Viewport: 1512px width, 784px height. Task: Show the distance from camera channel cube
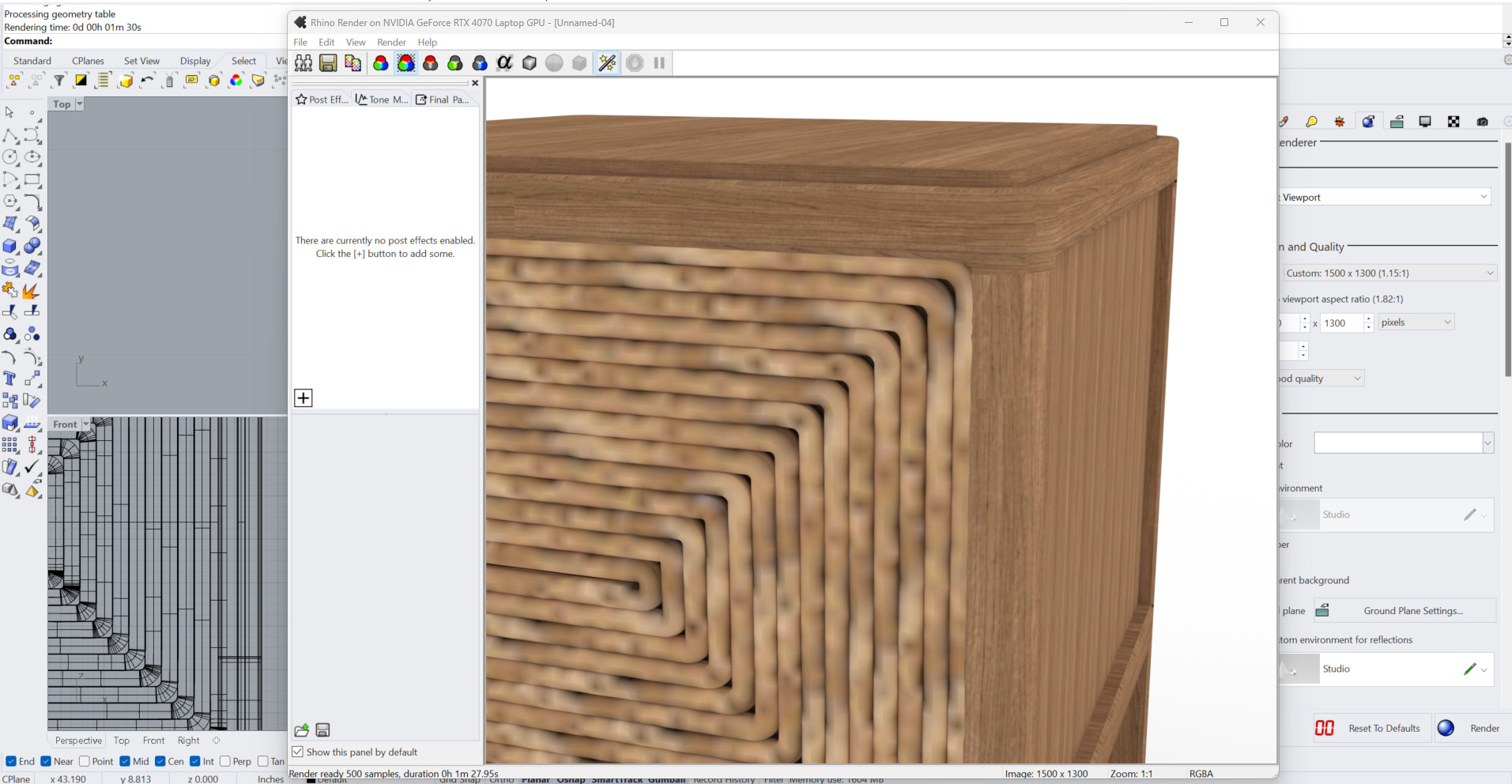tap(530, 63)
